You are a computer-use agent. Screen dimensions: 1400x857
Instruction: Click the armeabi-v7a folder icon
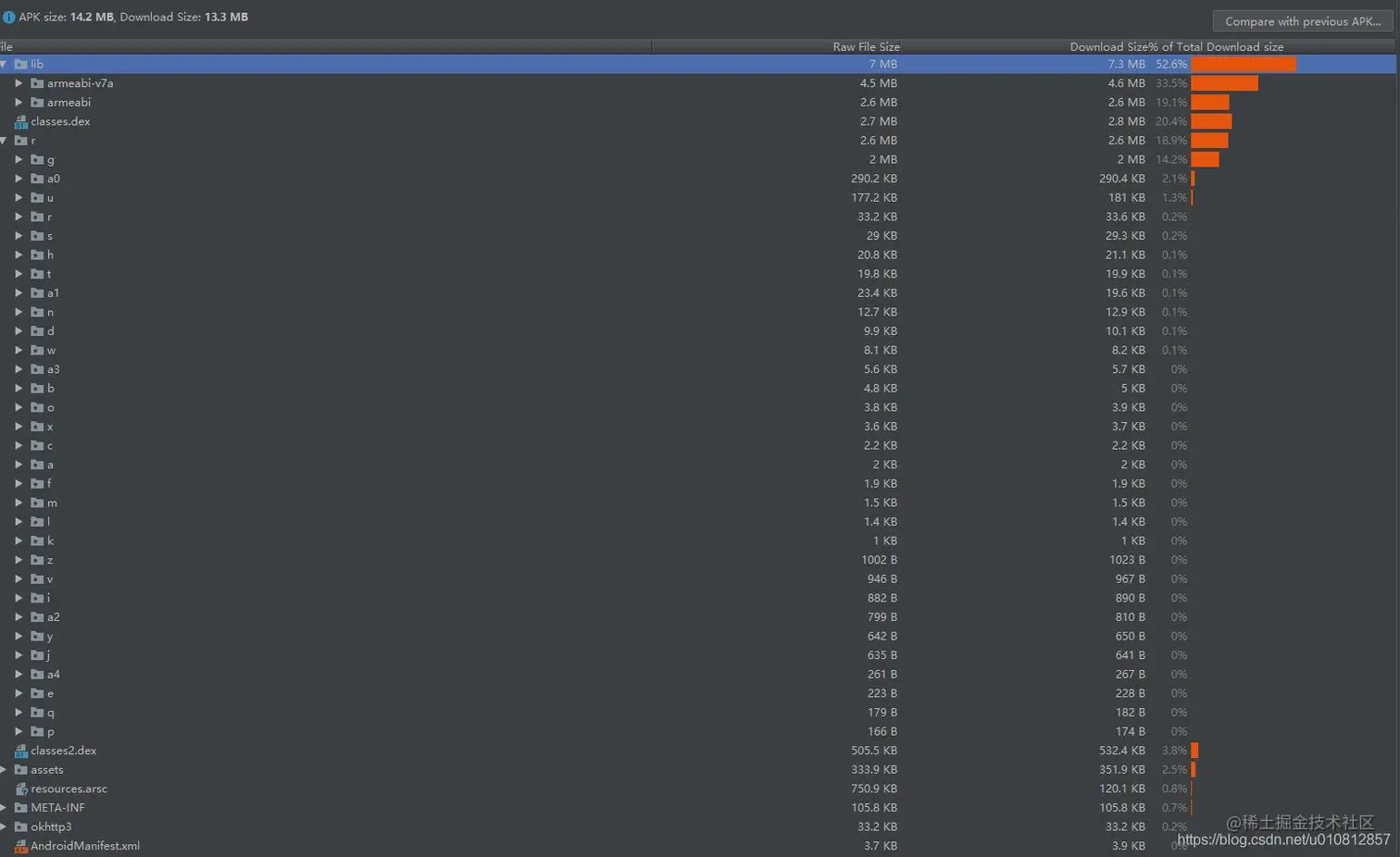click(37, 83)
